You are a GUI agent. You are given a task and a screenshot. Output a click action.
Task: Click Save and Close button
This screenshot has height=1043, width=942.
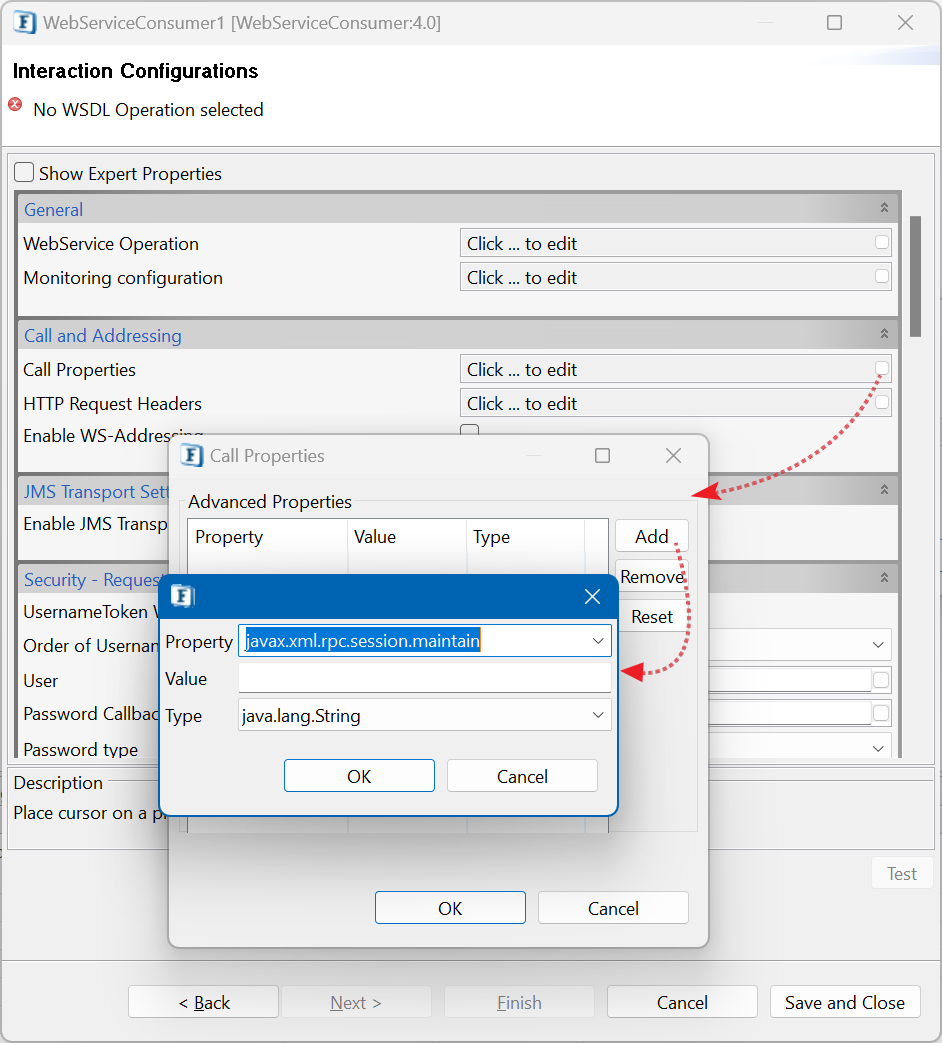tap(844, 1002)
